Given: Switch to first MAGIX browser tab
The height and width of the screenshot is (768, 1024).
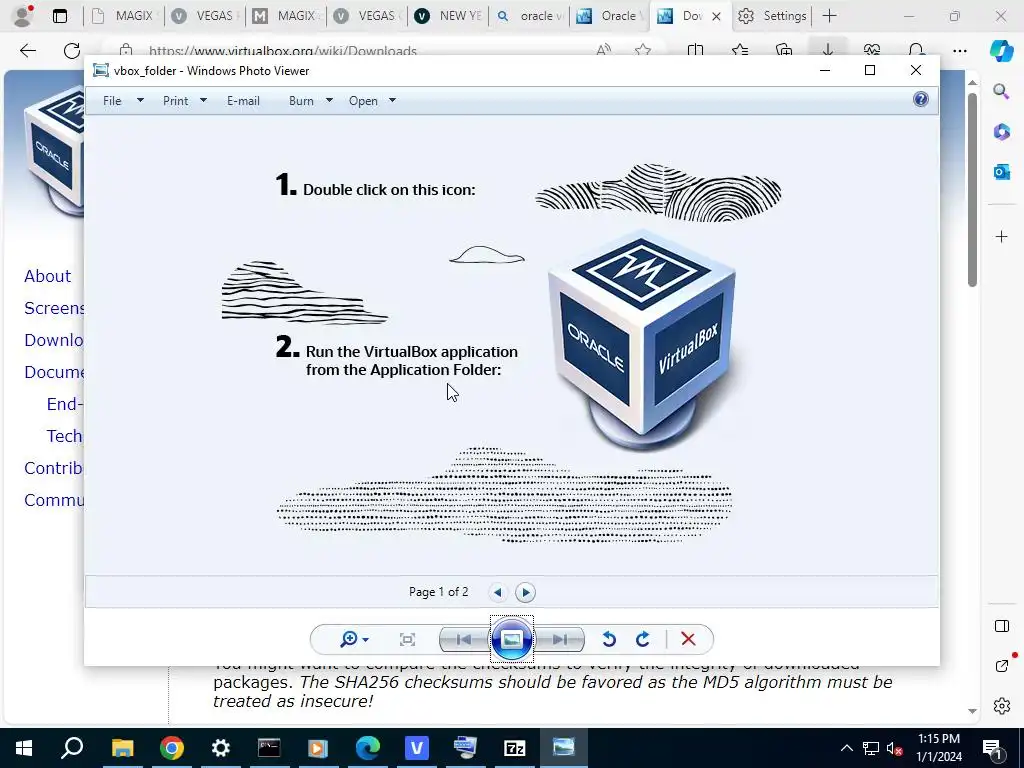Looking at the screenshot, I should pos(123,16).
